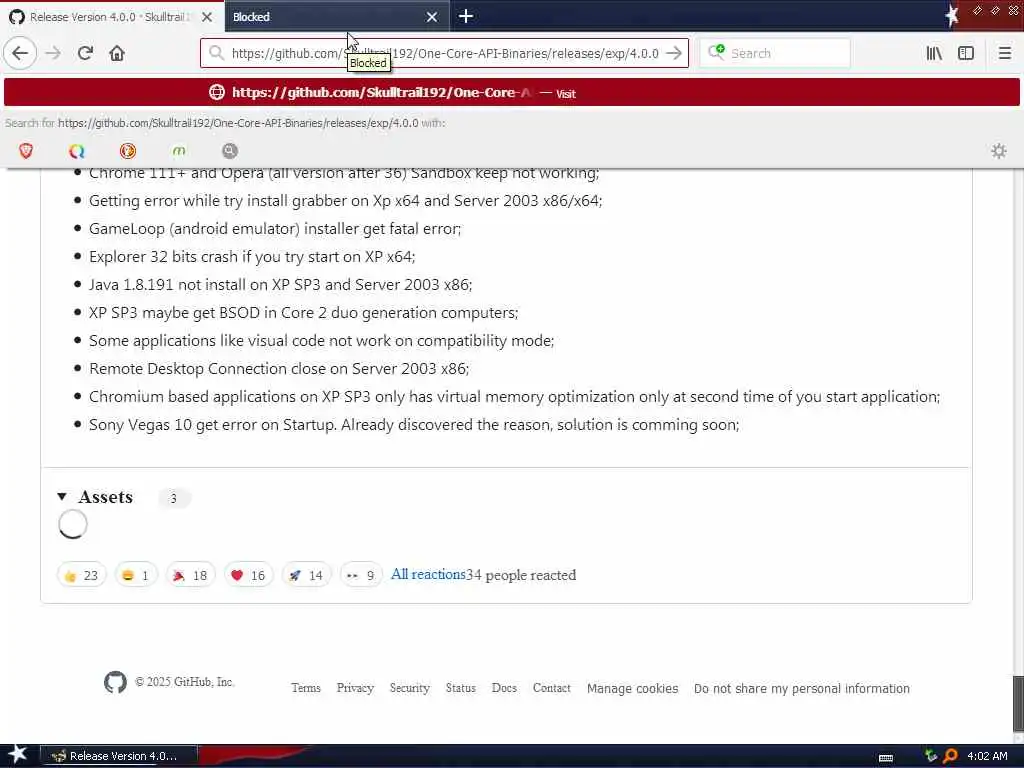Click the keyboard tray icon
Screen dimensions: 1024x768
click(x=886, y=757)
